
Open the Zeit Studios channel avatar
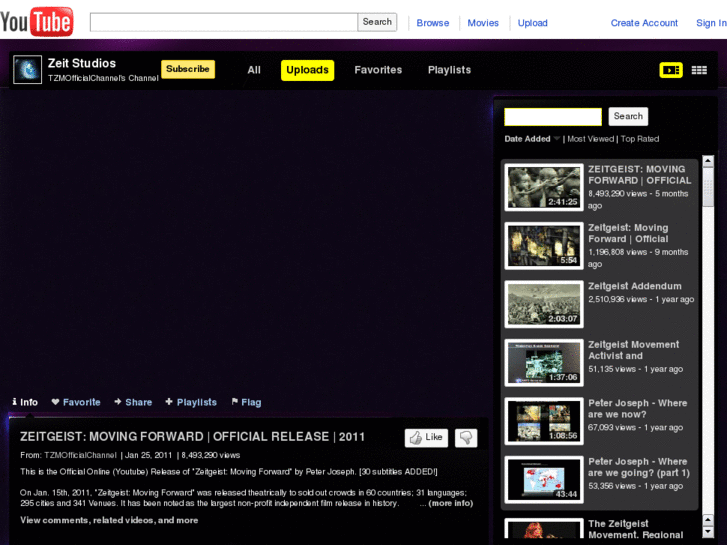click(27, 70)
